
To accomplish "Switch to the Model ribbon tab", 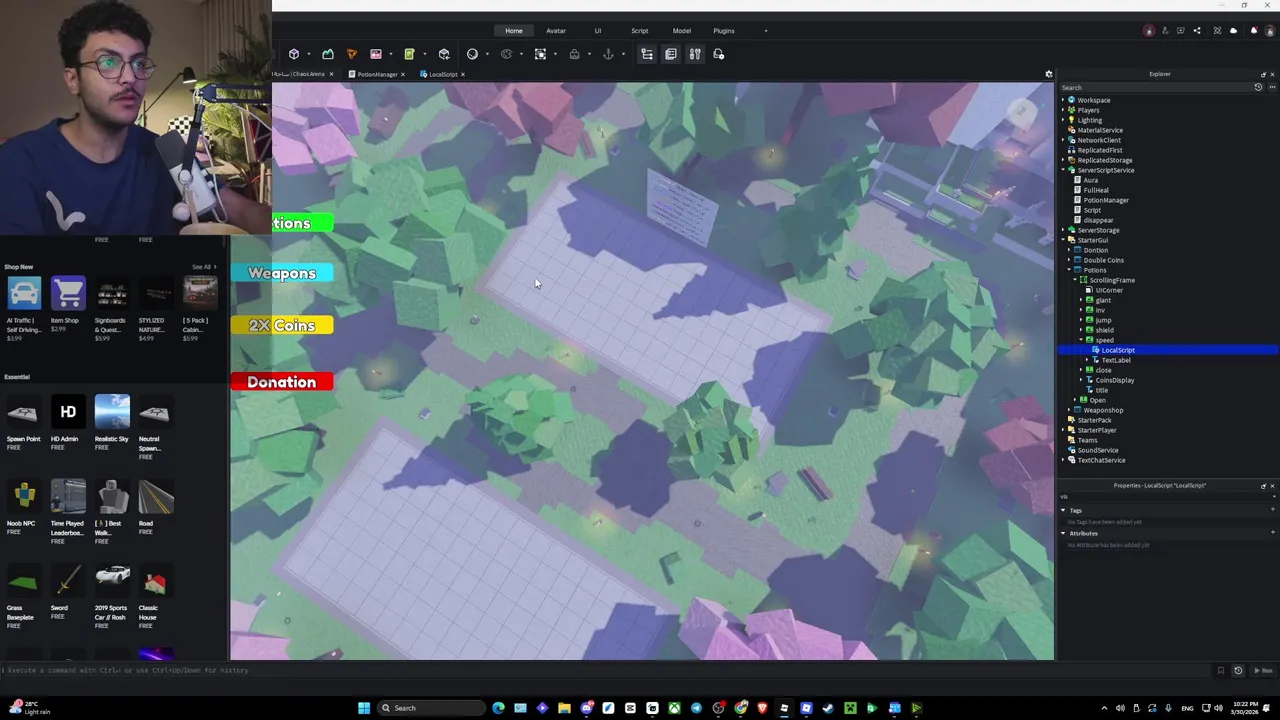I will click(682, 31).
